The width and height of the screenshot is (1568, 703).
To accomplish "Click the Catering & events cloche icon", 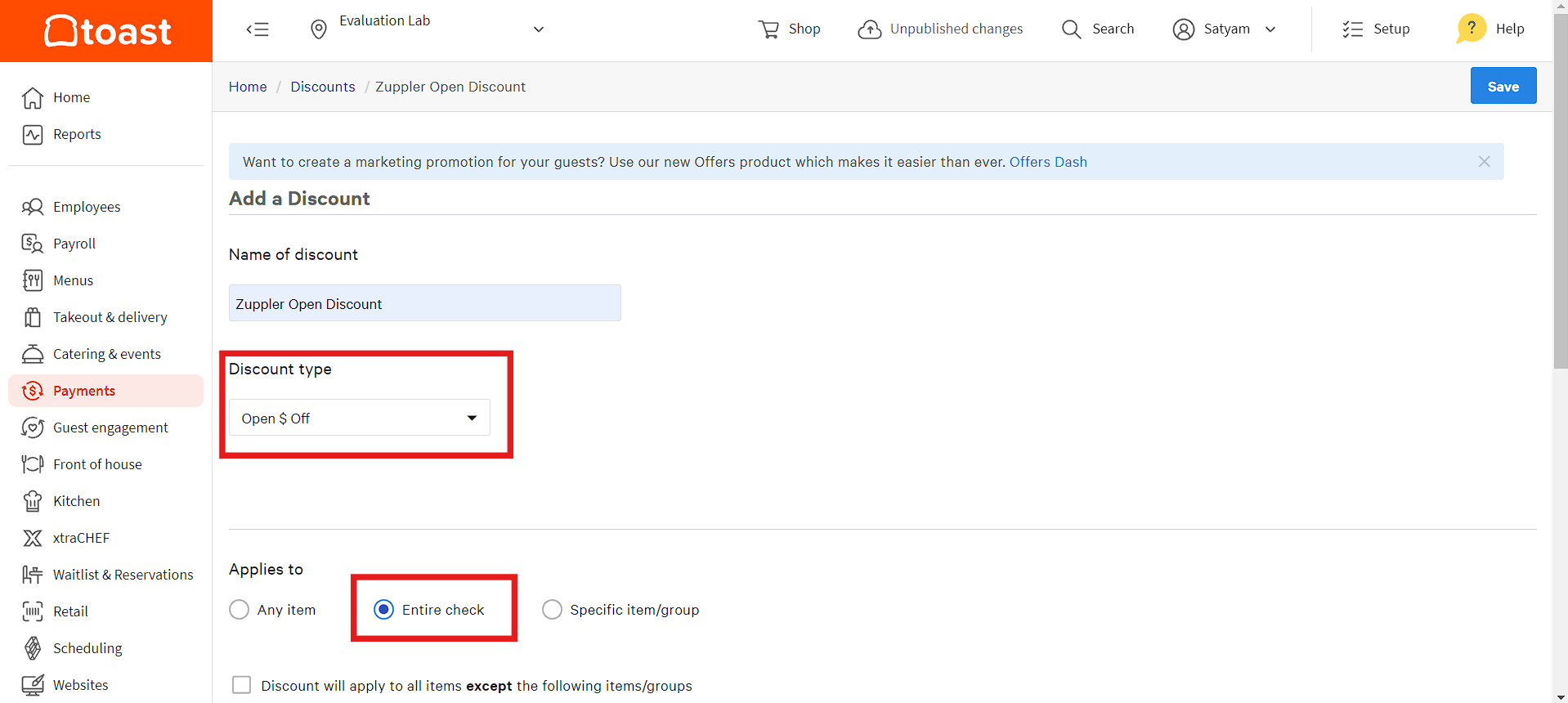I will click(x=33, y=354).
